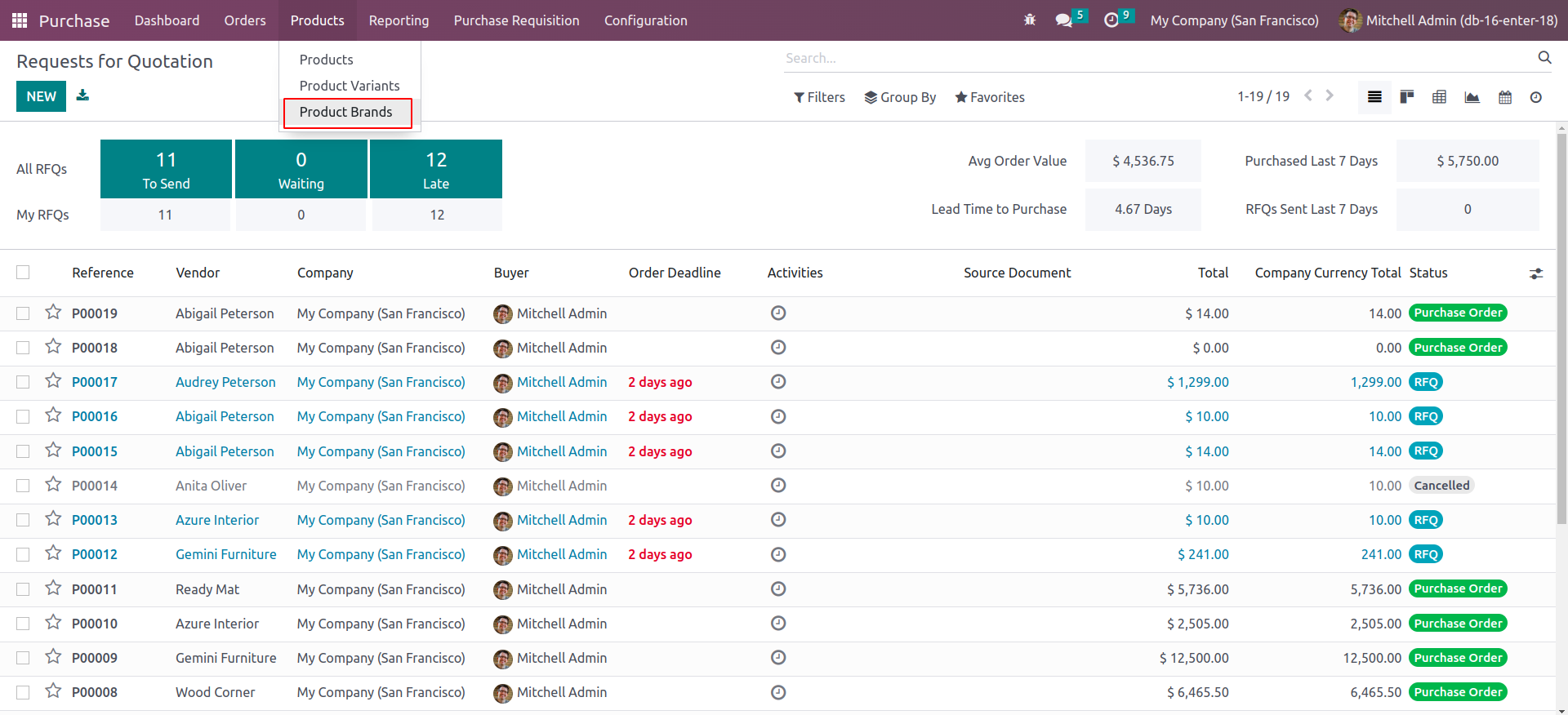Open the Mitchell Admin user menu
Viewport: 1568px width, 715px height.
point(1449,20)
